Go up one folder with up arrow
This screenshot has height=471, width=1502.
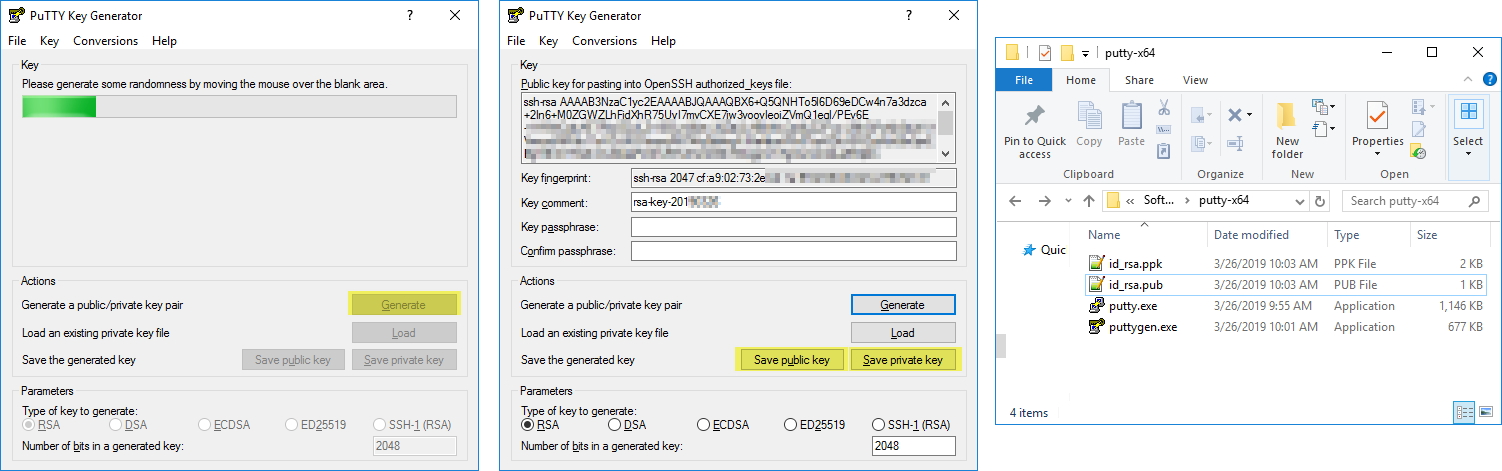tap(1089, 201)
